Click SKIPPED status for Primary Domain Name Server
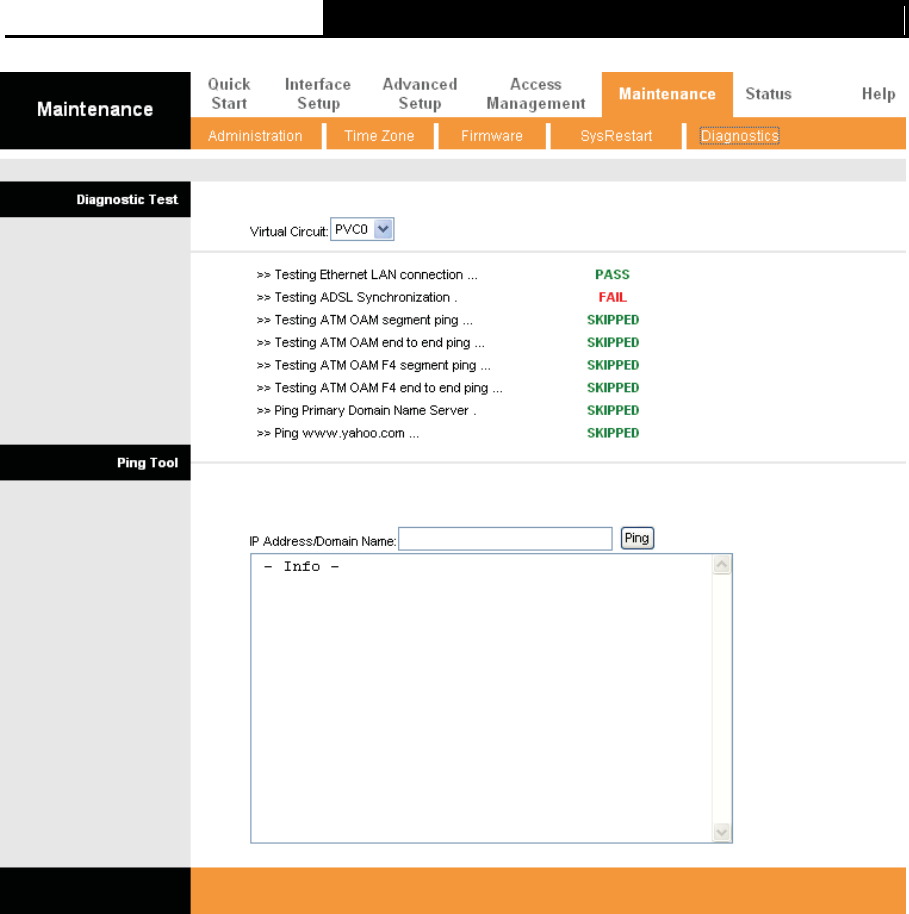 click(613, 410)
